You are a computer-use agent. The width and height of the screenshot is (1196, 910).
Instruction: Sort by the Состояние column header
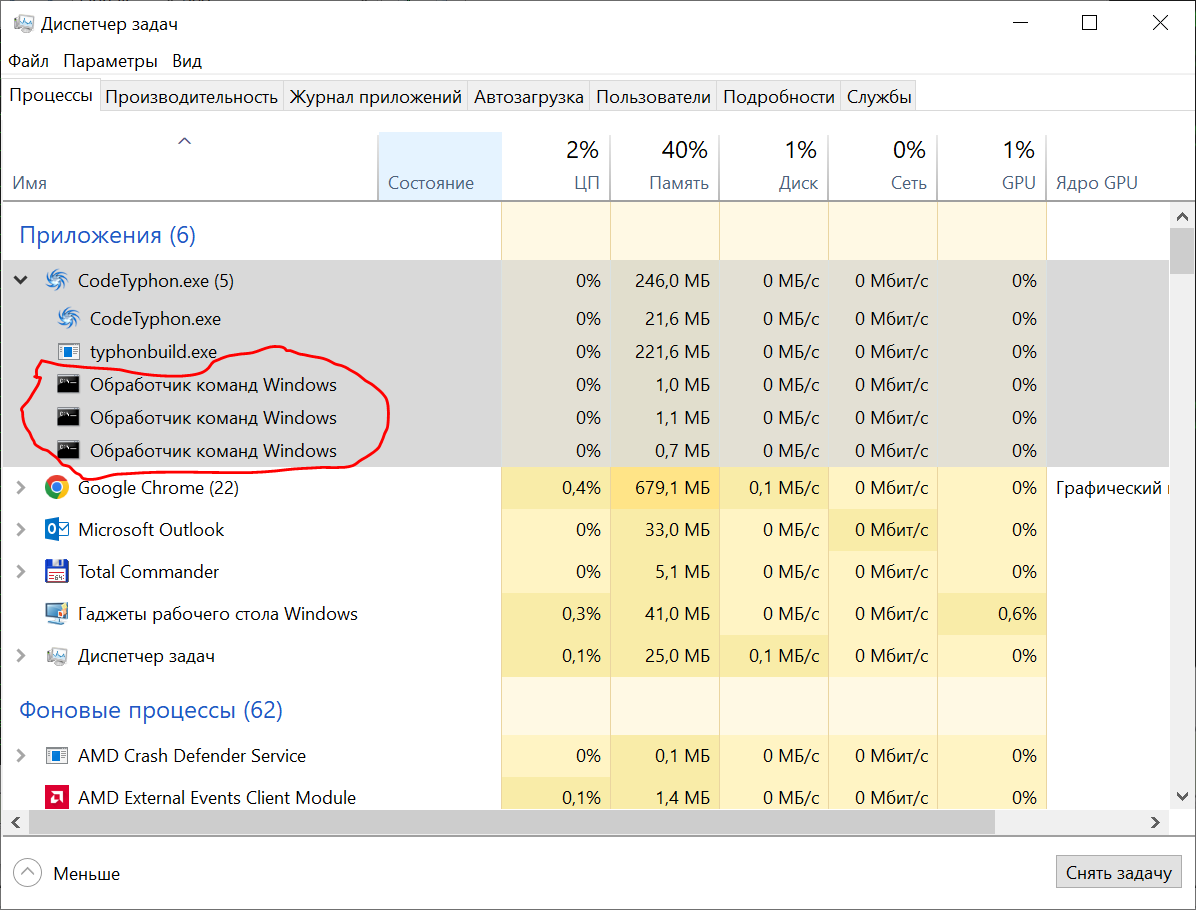(x=440, y=166)
